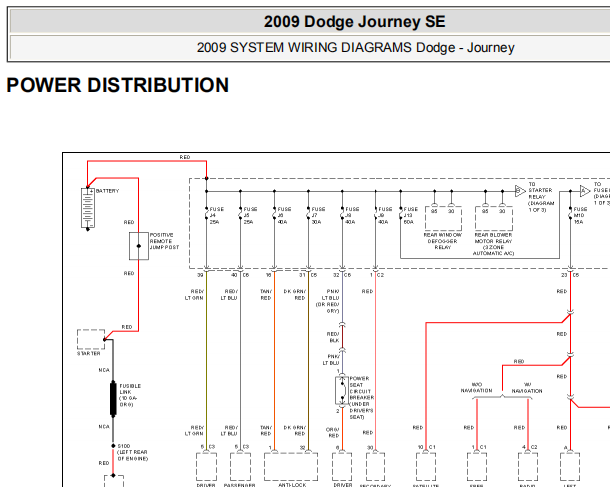Click the "POWER DISTRIBUTION" heading
The width and height of the screenshot is (610, 487).
click(117, 85)
